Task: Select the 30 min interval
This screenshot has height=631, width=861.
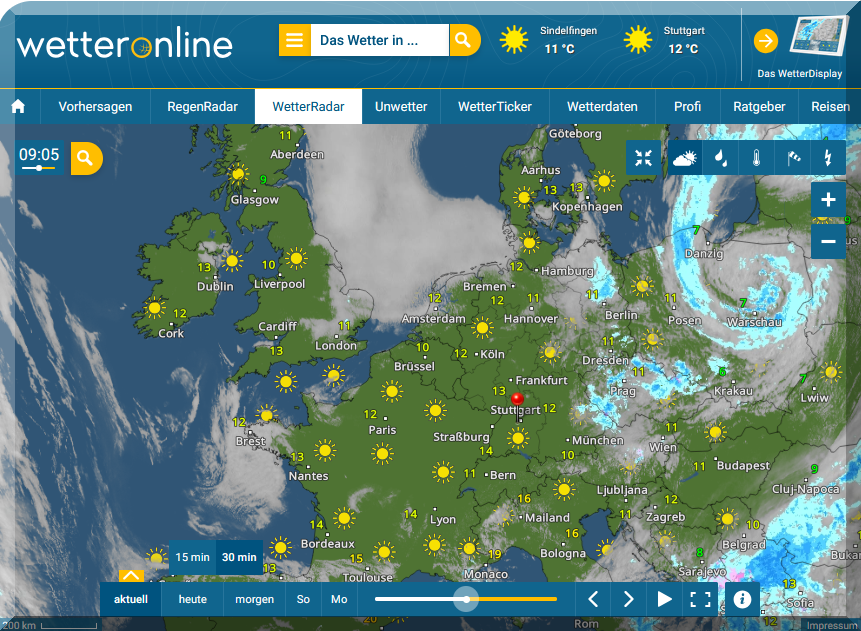Action: tap(239, 557)
